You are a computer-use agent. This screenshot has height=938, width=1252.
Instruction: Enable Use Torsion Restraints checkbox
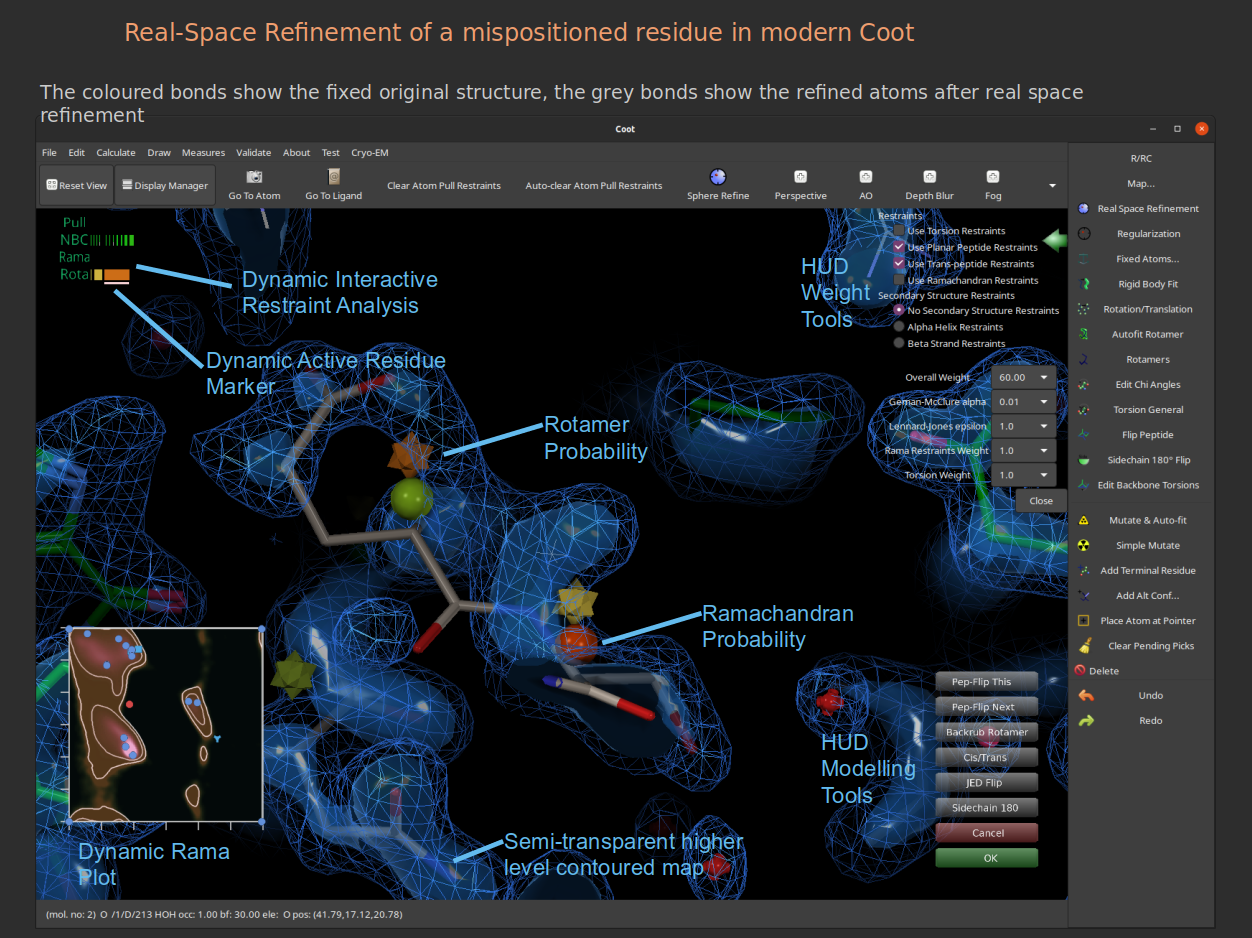[899, 231]
